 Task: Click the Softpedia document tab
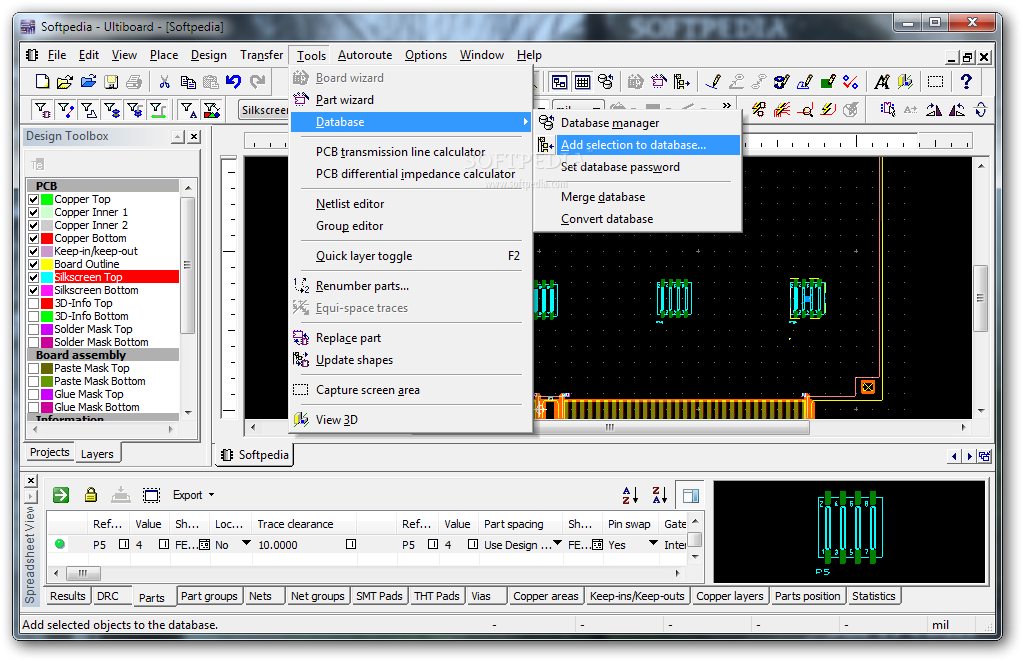pos(255,455)
